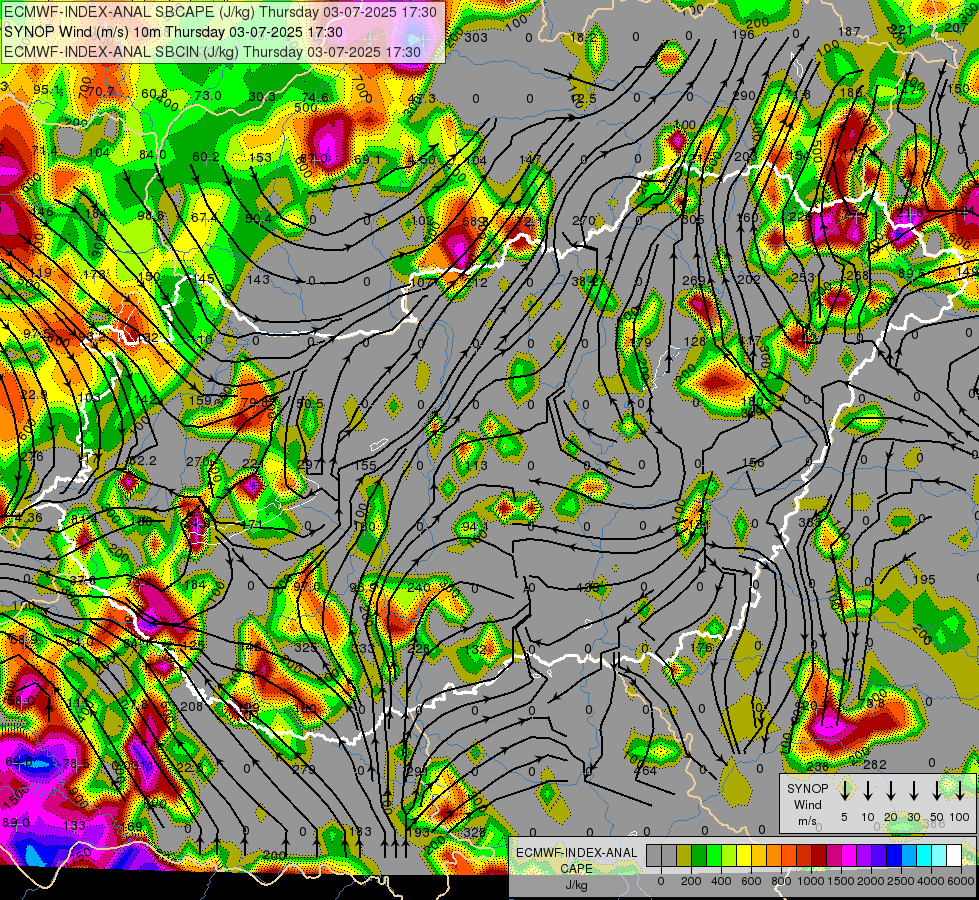The image size is (979, 900).
Task: Click the map value 464
Action: 645,770
